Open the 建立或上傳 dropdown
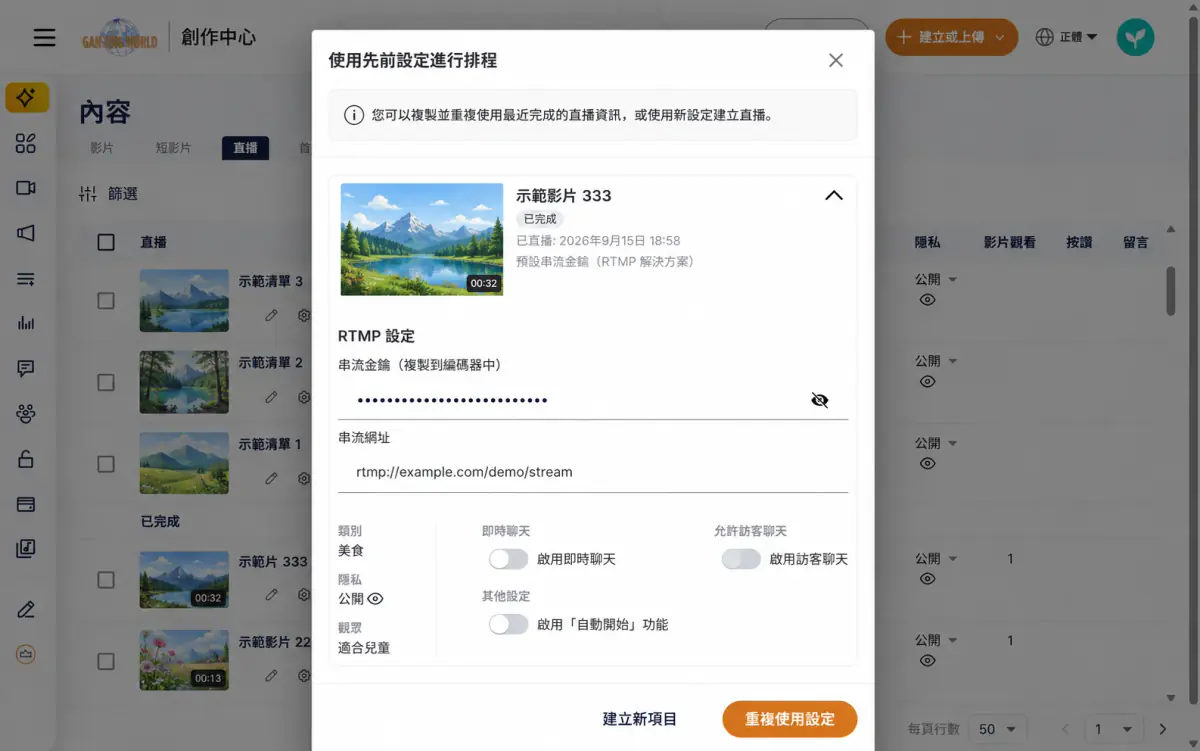This screenshot has width=1200, height=751. (951, 37)
